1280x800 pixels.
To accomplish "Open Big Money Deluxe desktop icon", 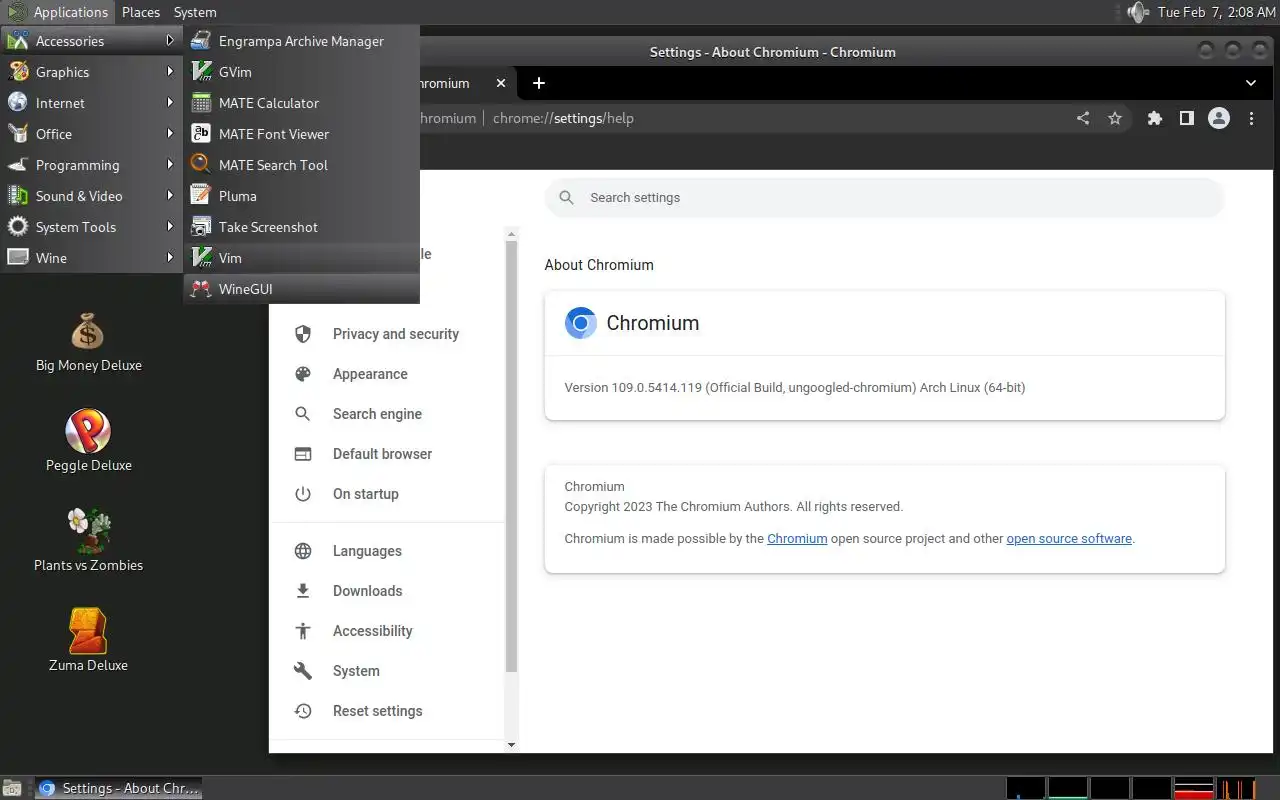I will click(88, 343).
